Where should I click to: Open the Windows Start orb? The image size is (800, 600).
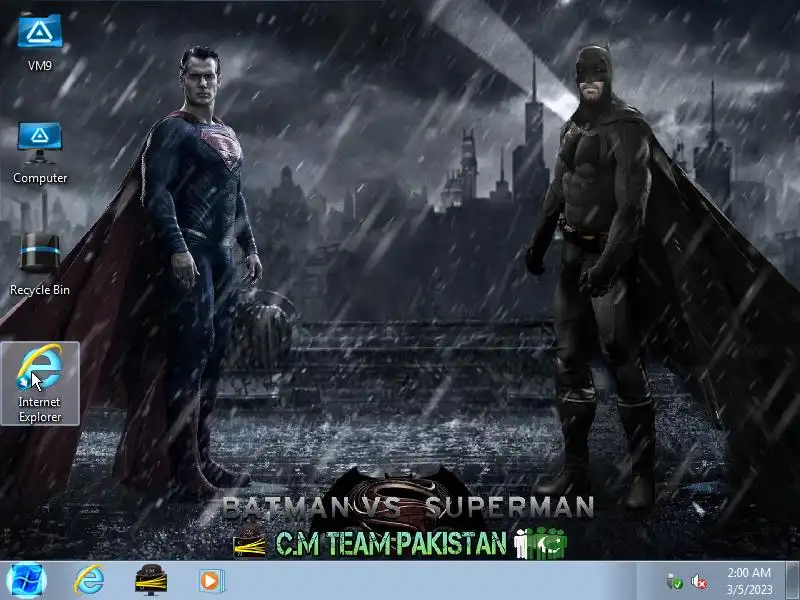coord(27,581)
